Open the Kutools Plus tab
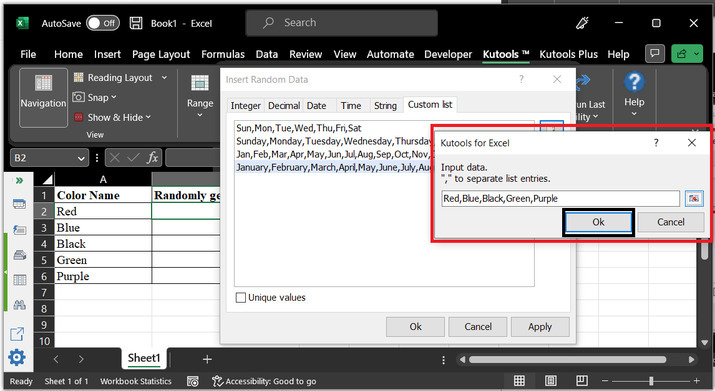The height and width of the screenshot is (391, 715). pyautogui.click(x=568, y=54)
